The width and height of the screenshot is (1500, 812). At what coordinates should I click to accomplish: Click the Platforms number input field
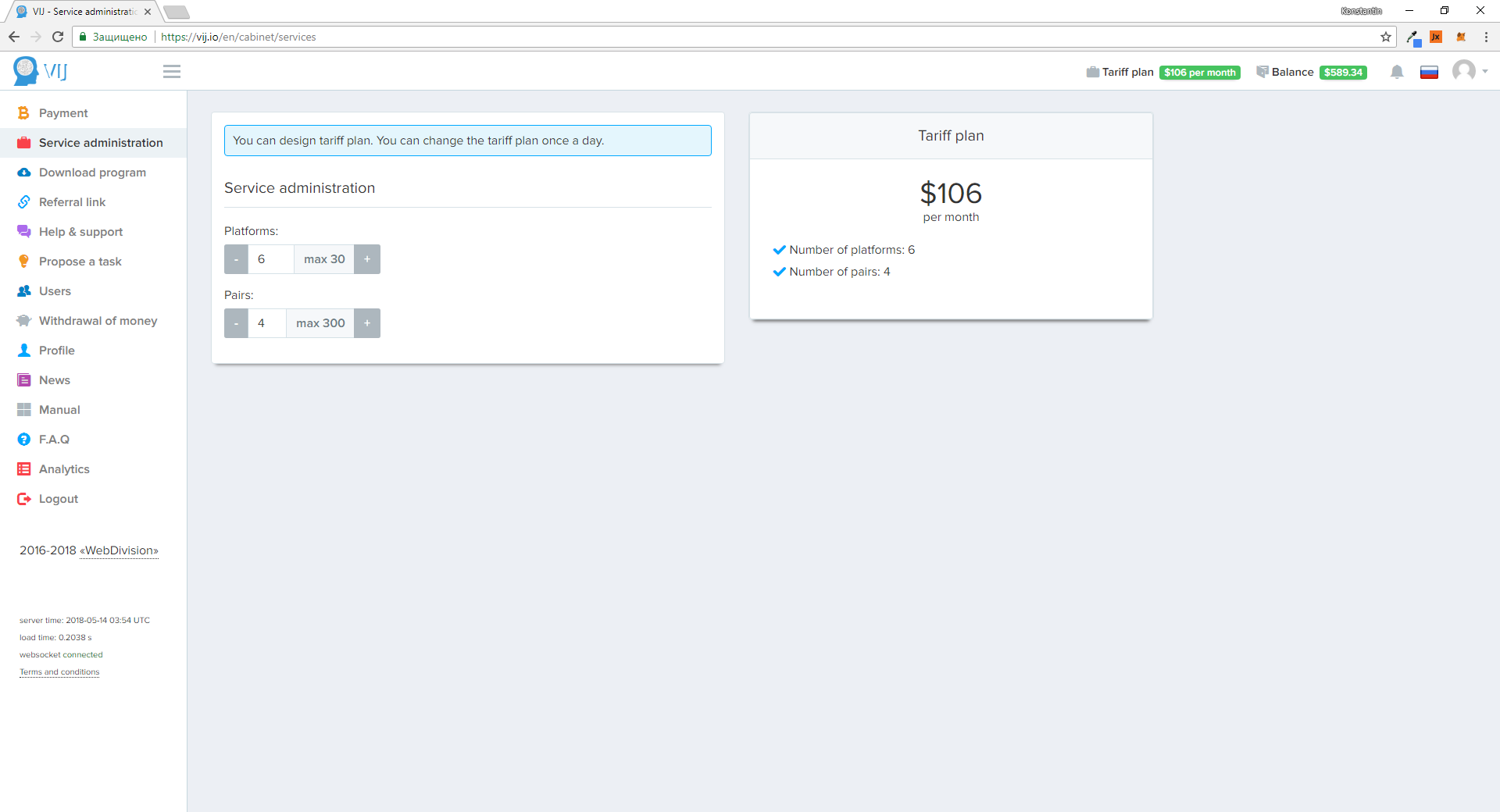[x=270, y=259]
